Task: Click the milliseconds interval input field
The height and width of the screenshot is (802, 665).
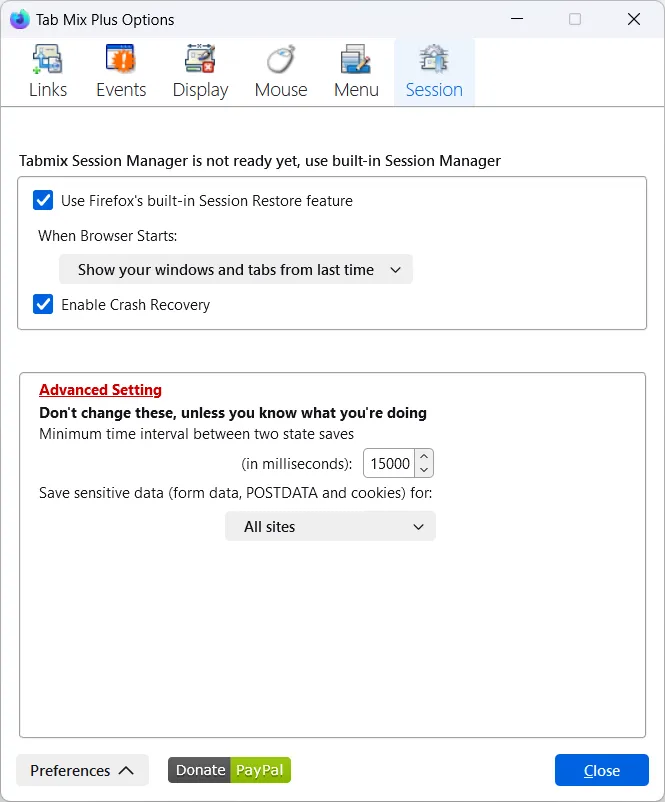Action: tap(389, 464)
